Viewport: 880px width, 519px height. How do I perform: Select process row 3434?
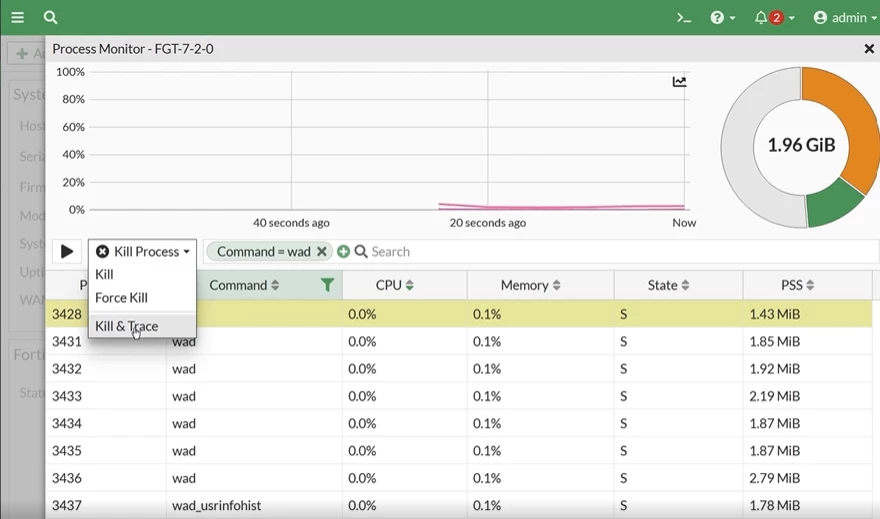(459, 423)
